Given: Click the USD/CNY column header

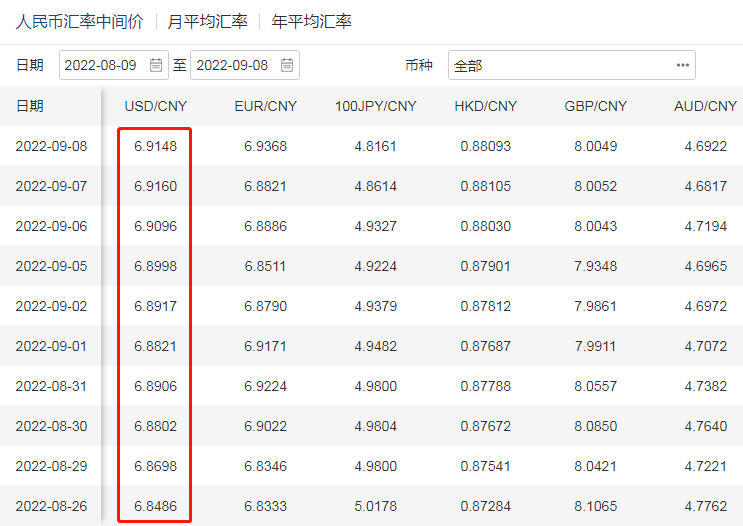Looking at the screenshot, I should pyautogui.click(x=155, y=106).
